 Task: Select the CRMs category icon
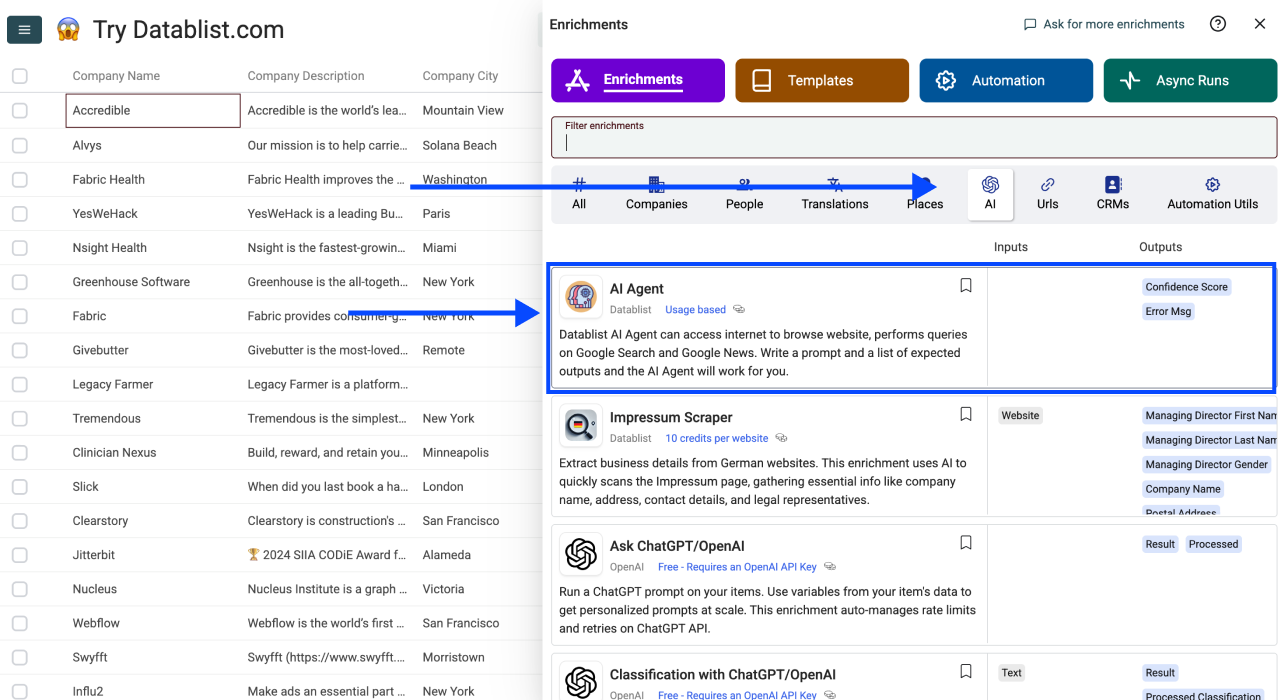tap(1112, 193)
